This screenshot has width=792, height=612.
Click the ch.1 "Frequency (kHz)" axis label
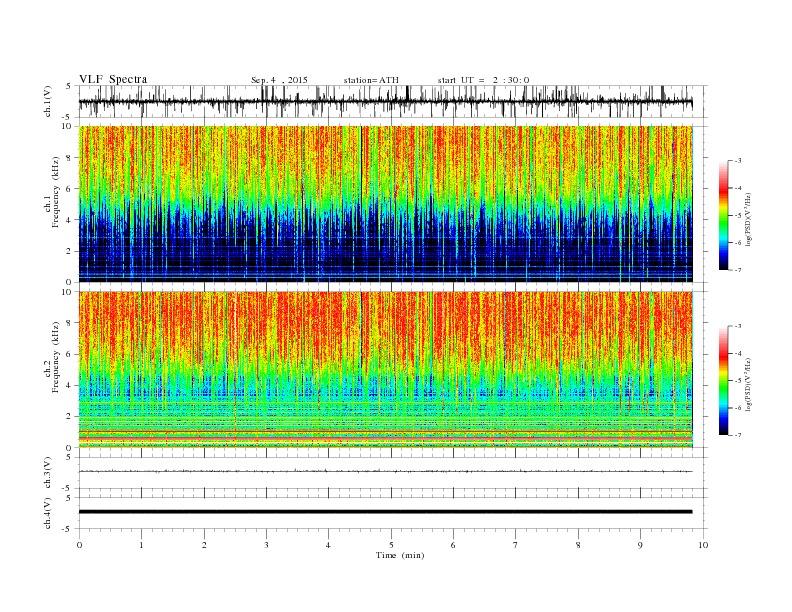tap(56, 192)
